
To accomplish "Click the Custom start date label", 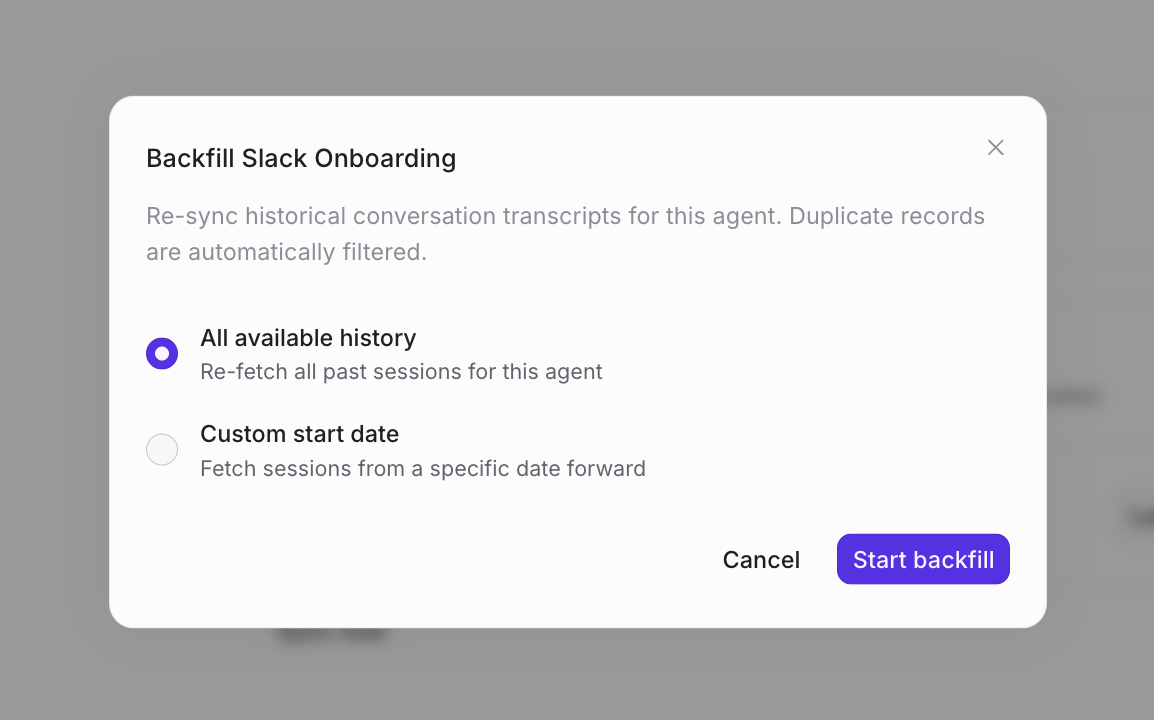I will click(x=299, y=434).
